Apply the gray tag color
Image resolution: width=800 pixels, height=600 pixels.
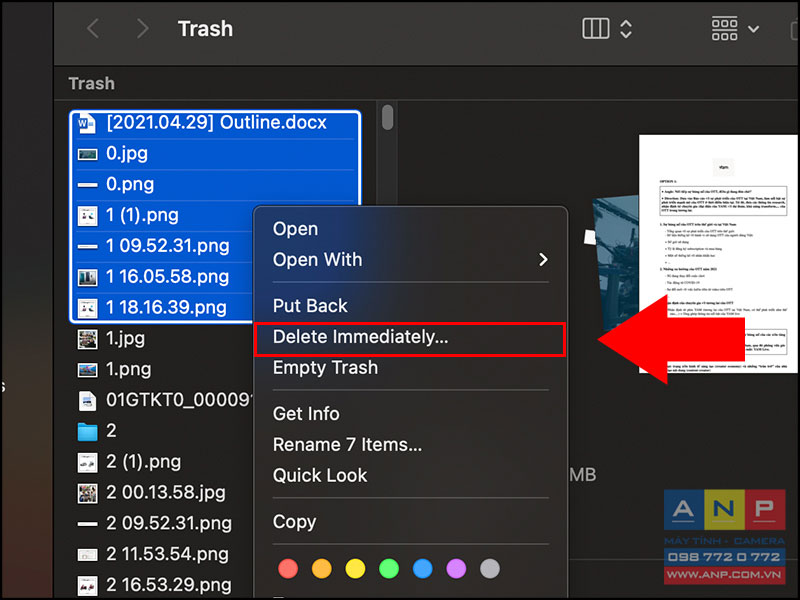click(490, 569)
